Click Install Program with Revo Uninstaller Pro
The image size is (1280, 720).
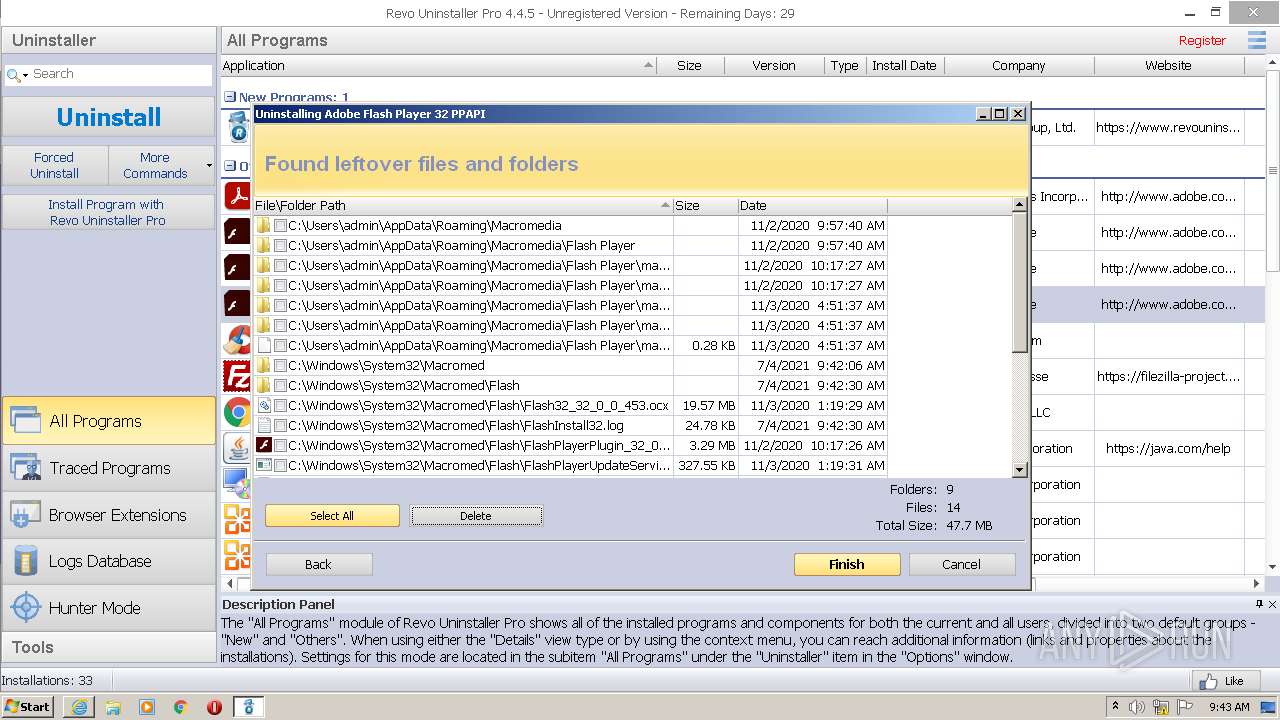108,212
